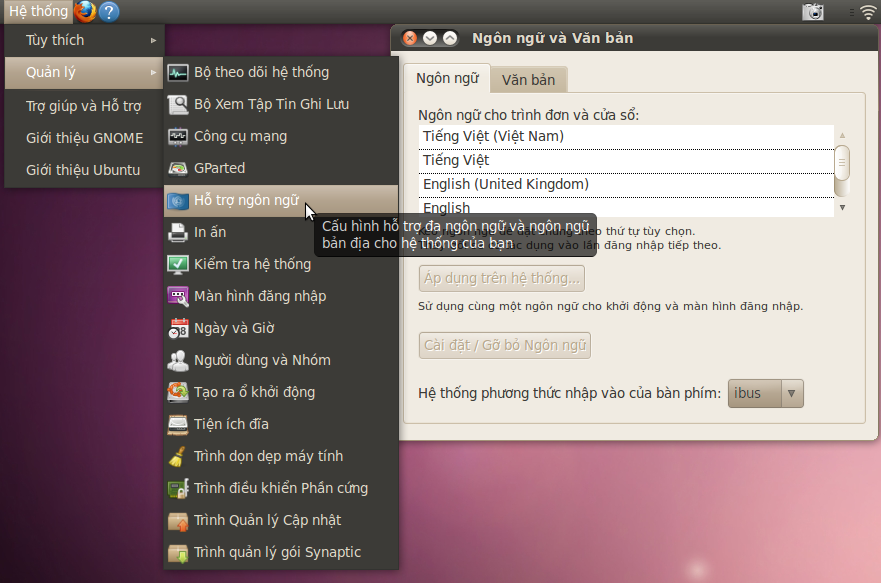Click the wireless network indicator icon

(x=868, y=12)
